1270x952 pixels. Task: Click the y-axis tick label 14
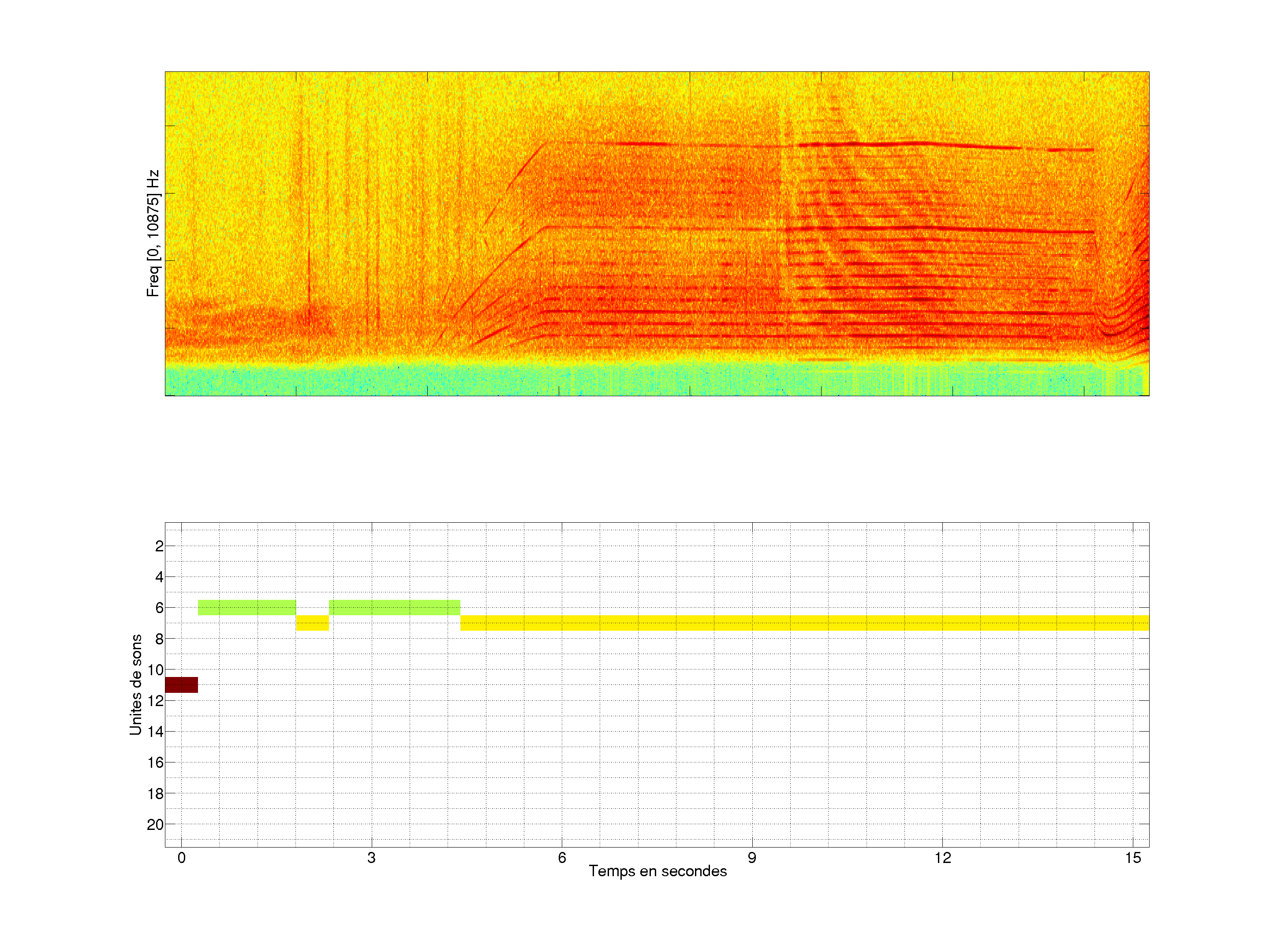[x=155, y=732]
